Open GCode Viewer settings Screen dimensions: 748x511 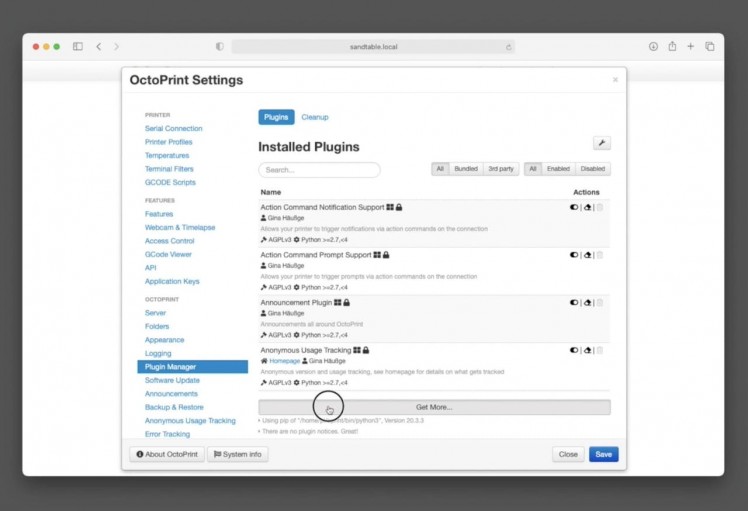pyautogui.click(x=168, y=254)
